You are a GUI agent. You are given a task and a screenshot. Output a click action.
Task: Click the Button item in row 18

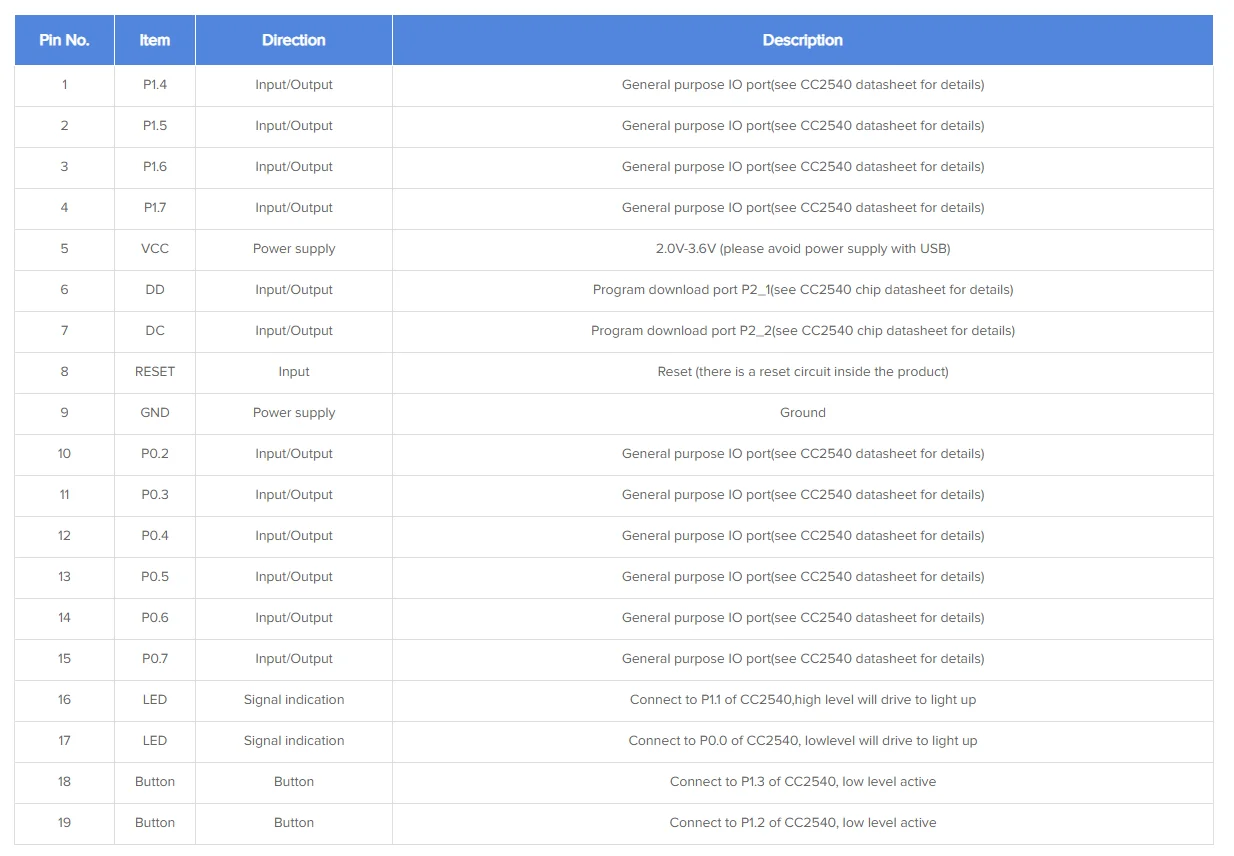tap(155, 782)
